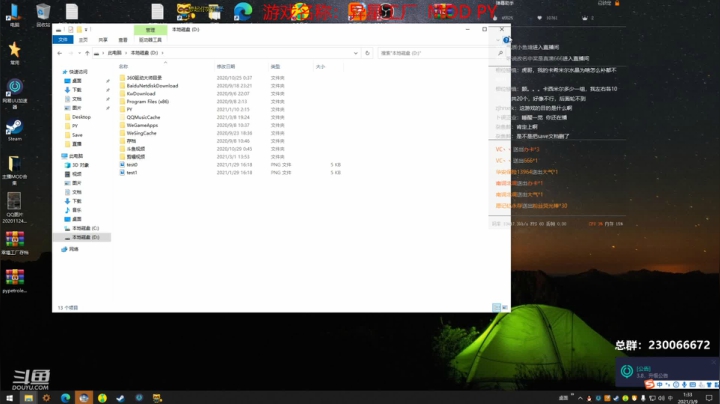Select the KwDownload folder

click(x=141, y=94)
